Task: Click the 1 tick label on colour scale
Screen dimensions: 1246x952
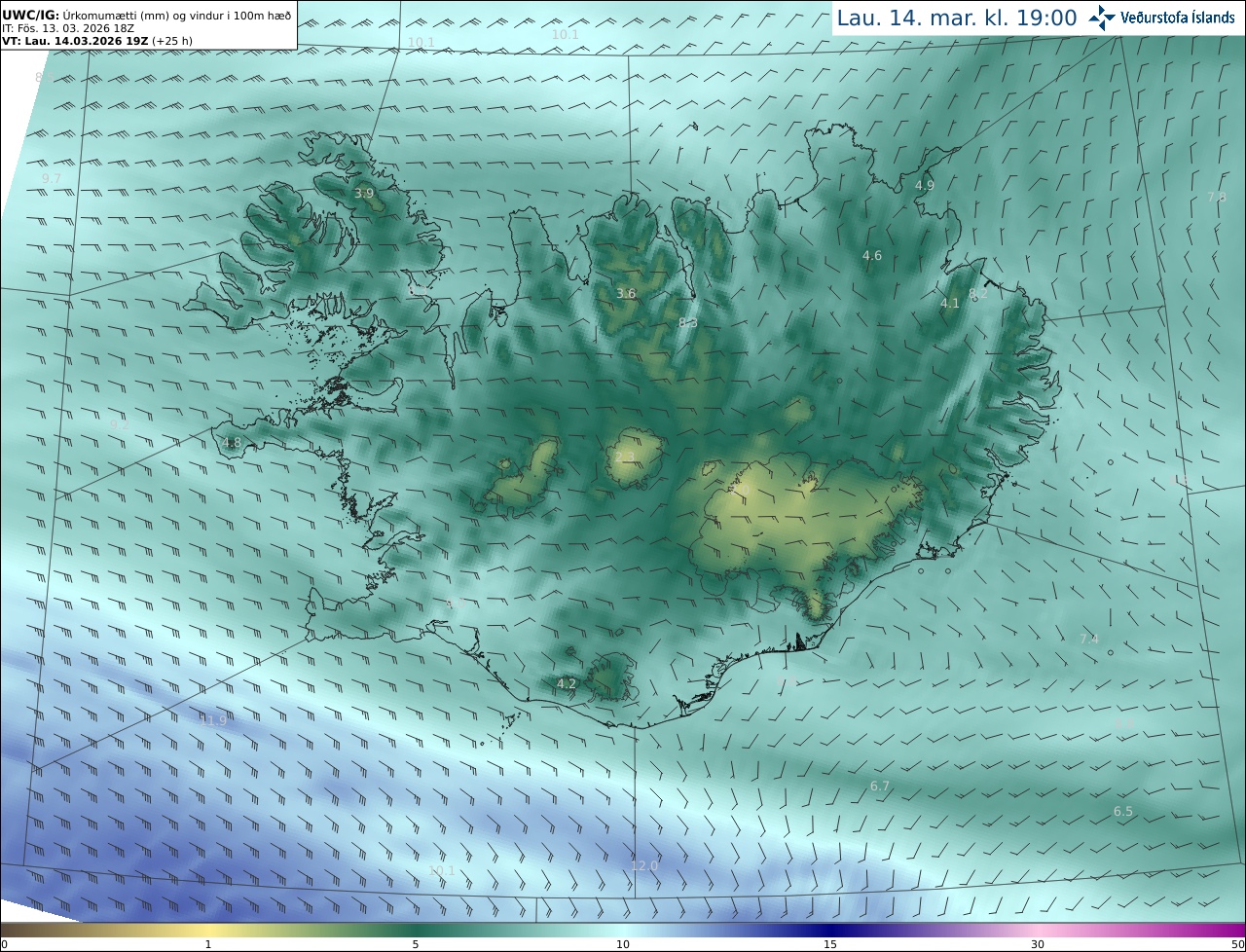Action: [x=208, y=944]
